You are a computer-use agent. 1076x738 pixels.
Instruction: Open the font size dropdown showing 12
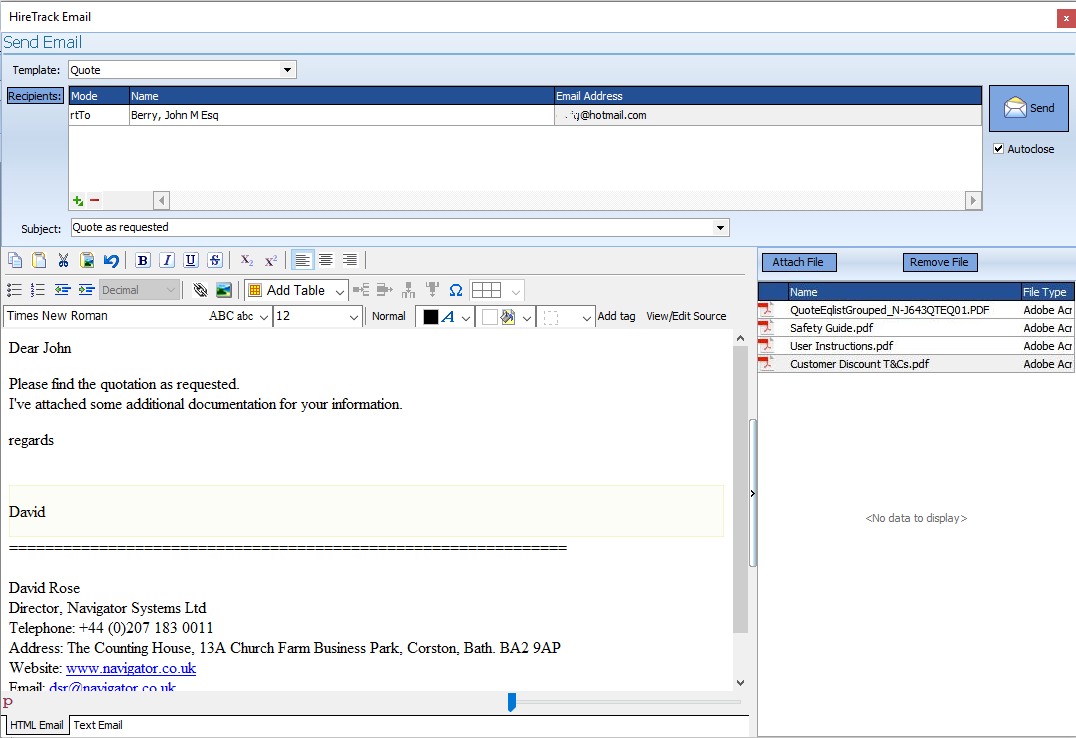(x=353, y=317)
